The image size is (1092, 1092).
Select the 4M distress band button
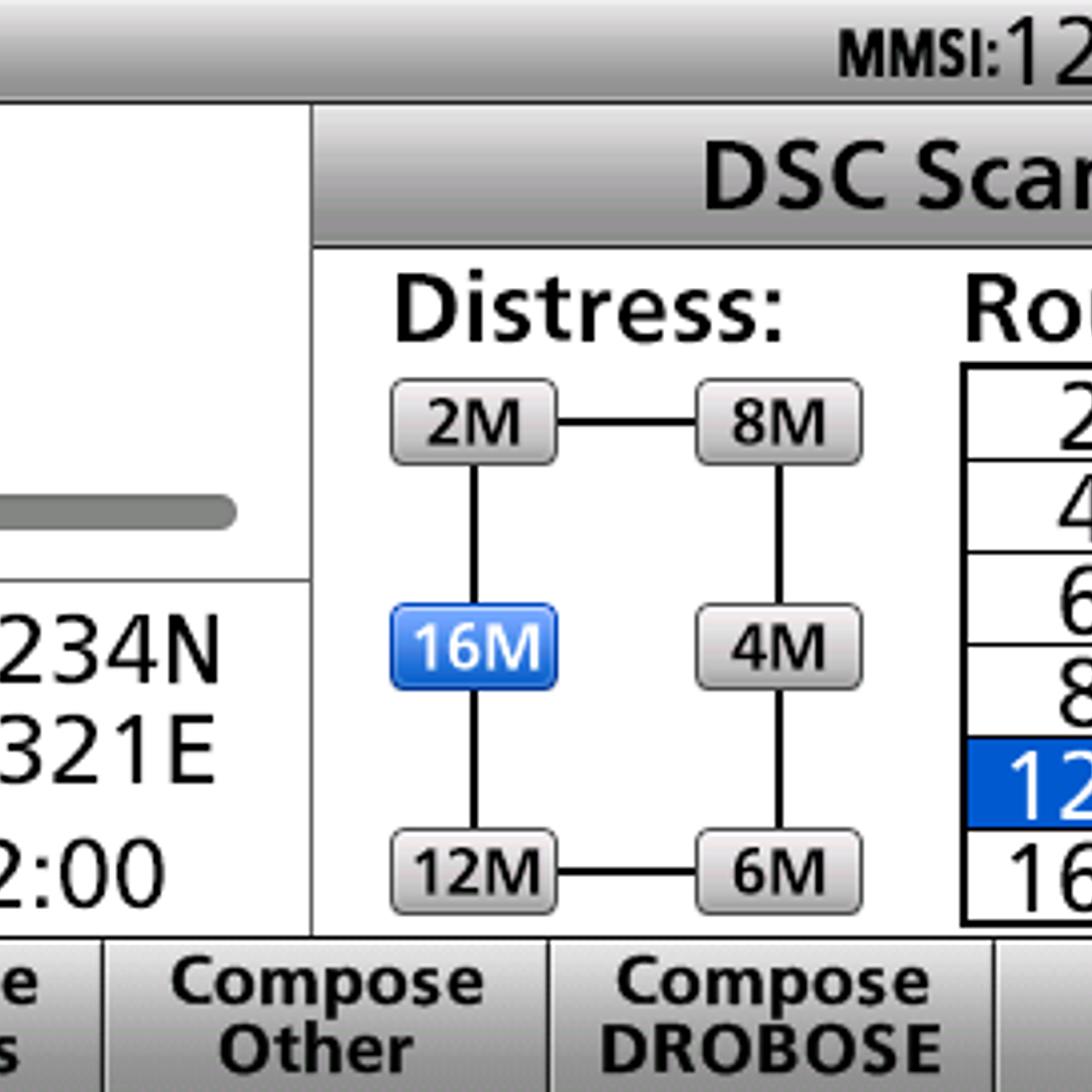[778, 647]
